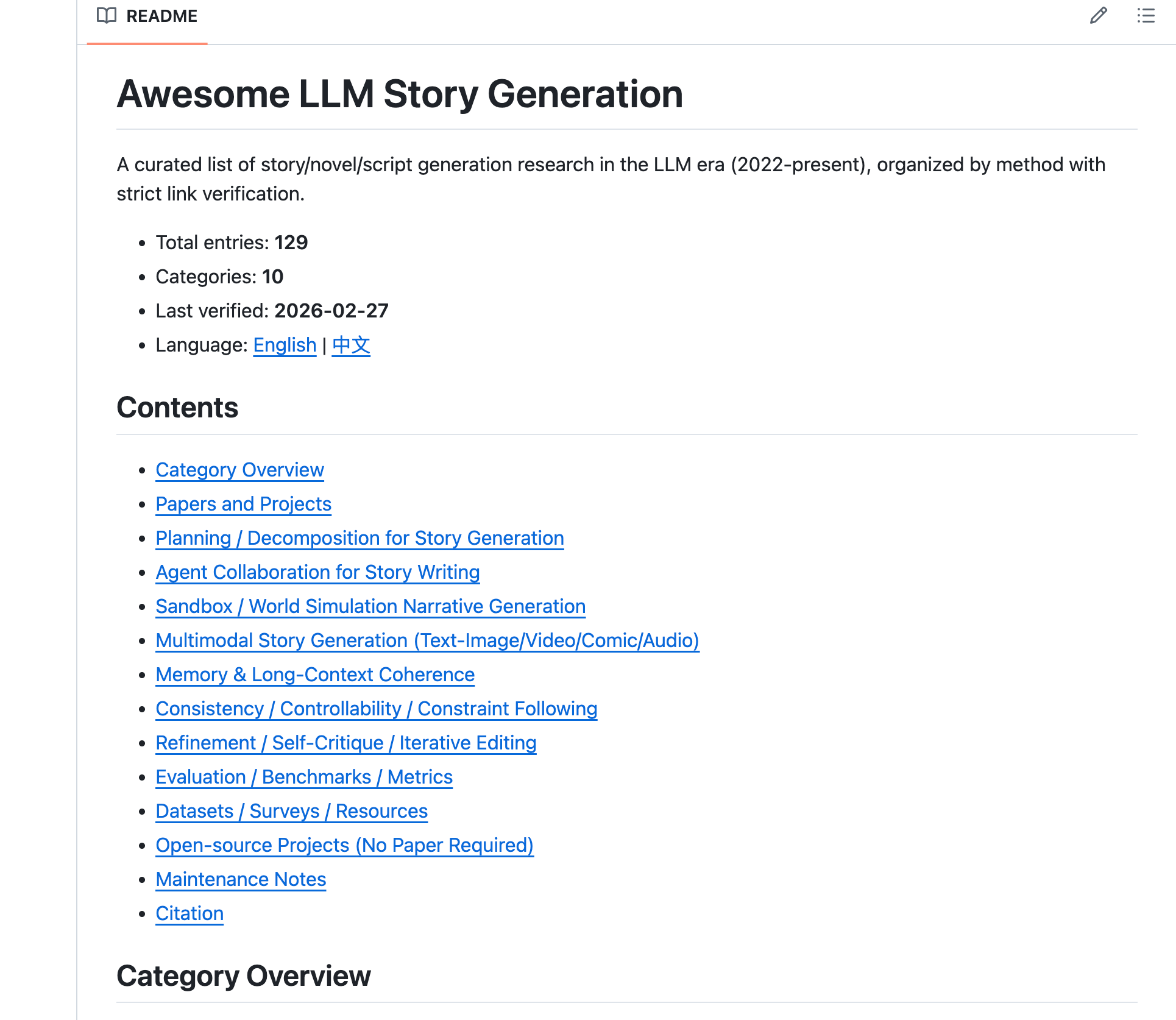
Task: Go to Papers and Projects link
Action: (x=243, y=504)
